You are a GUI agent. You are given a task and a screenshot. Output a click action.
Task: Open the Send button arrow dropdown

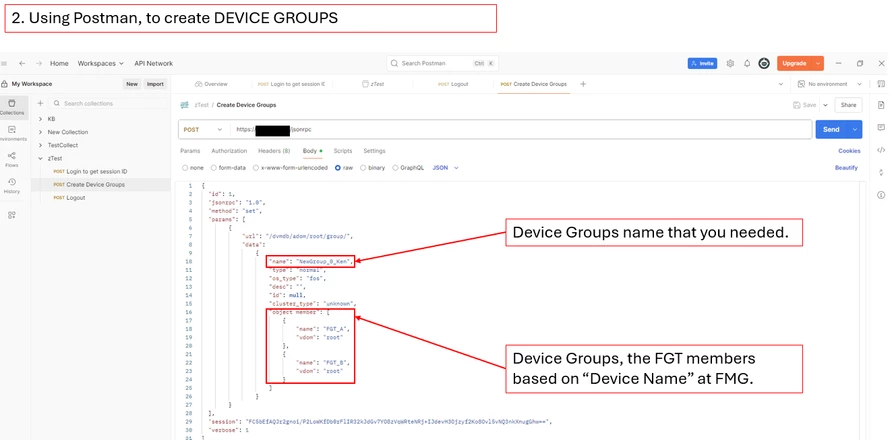click(855, 129)
